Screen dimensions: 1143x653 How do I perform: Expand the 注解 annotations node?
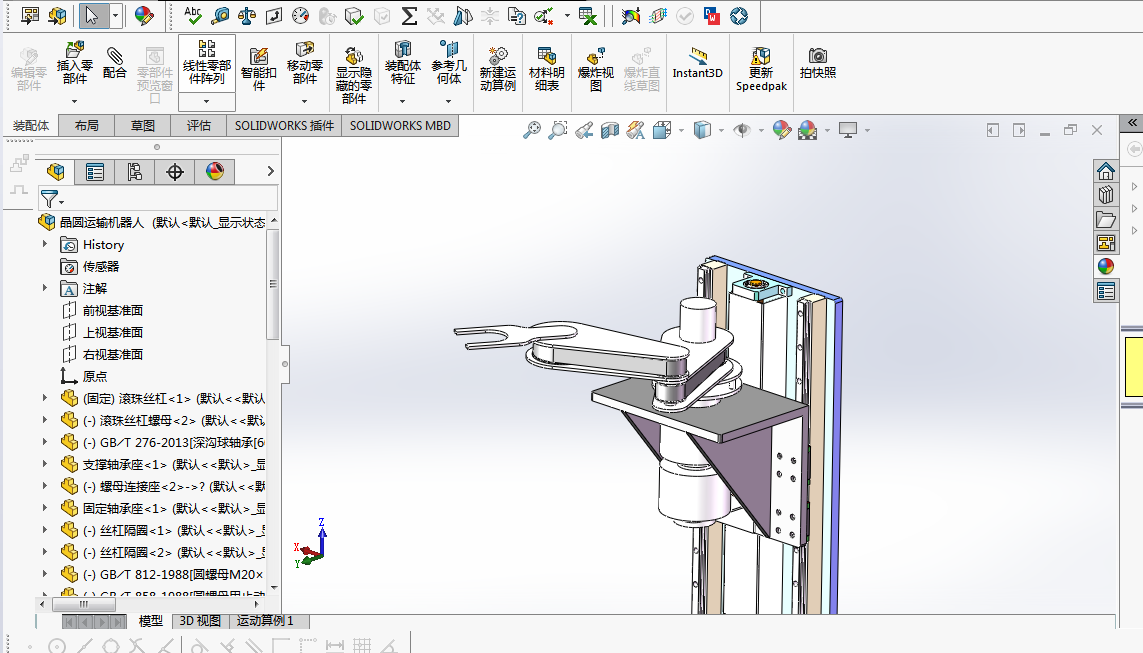pos(44,288)
